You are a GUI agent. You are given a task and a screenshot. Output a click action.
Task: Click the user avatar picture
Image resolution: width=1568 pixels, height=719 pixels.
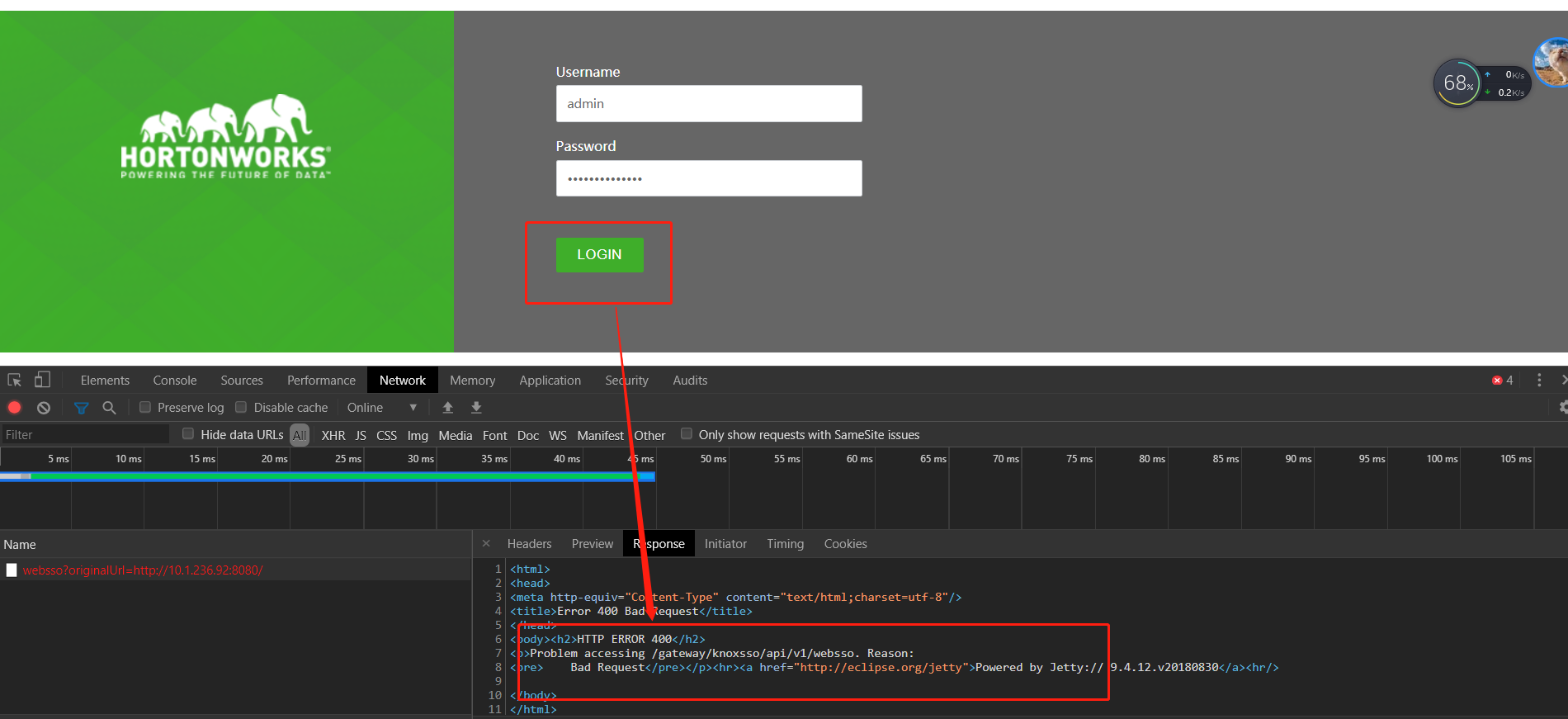(x=1551, y=63)
